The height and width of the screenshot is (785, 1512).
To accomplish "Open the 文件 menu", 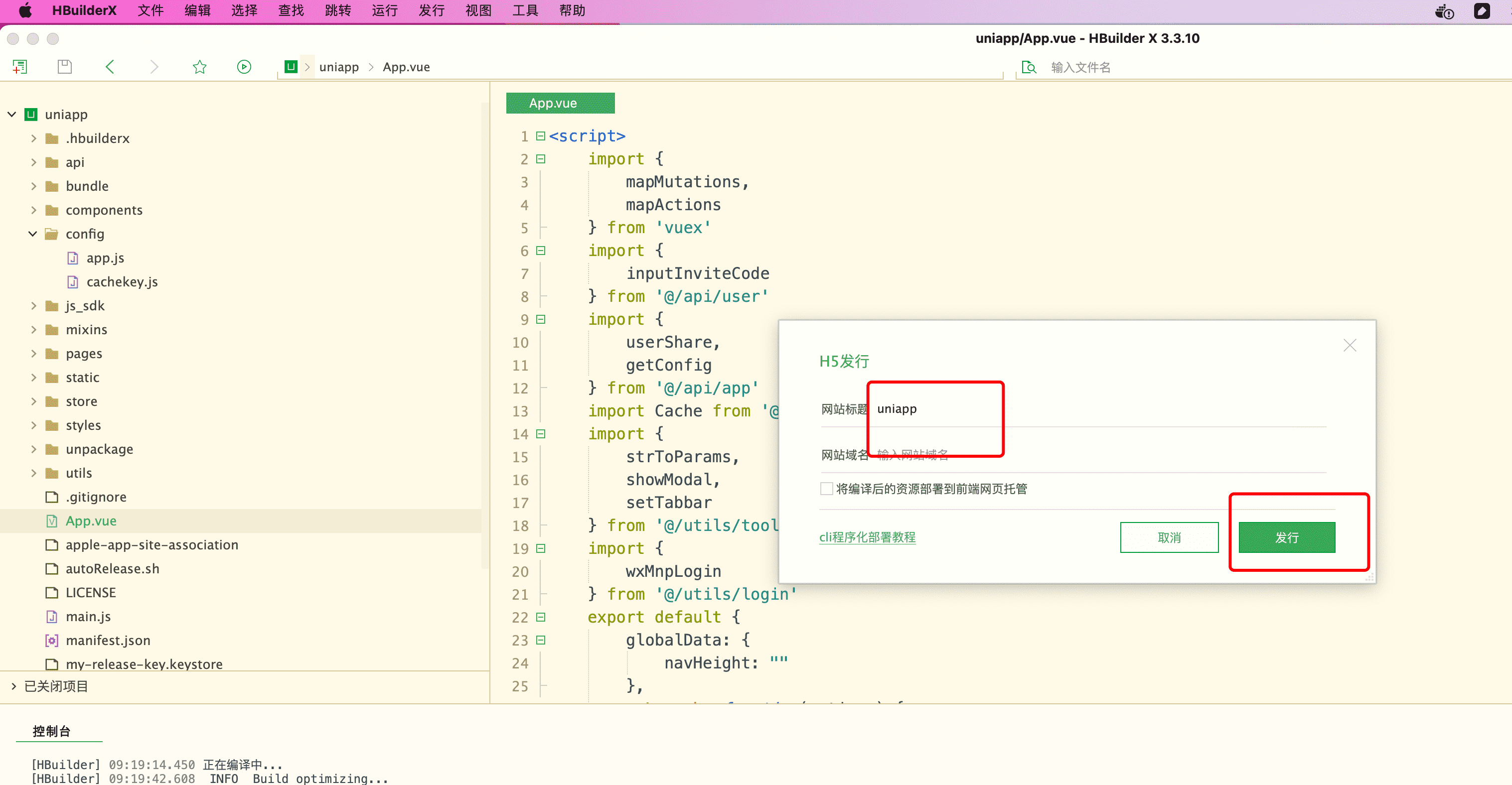I will 151,10.
